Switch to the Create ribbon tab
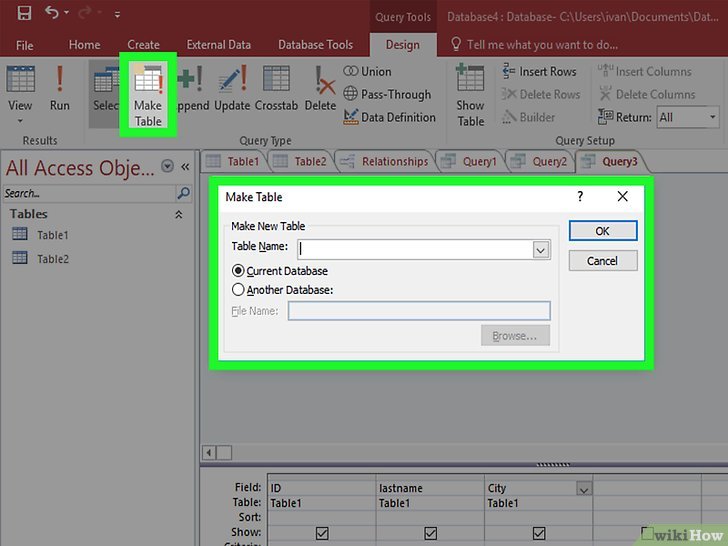The width and height of the screenshot is (728, 546). click(x=143, y=45)
